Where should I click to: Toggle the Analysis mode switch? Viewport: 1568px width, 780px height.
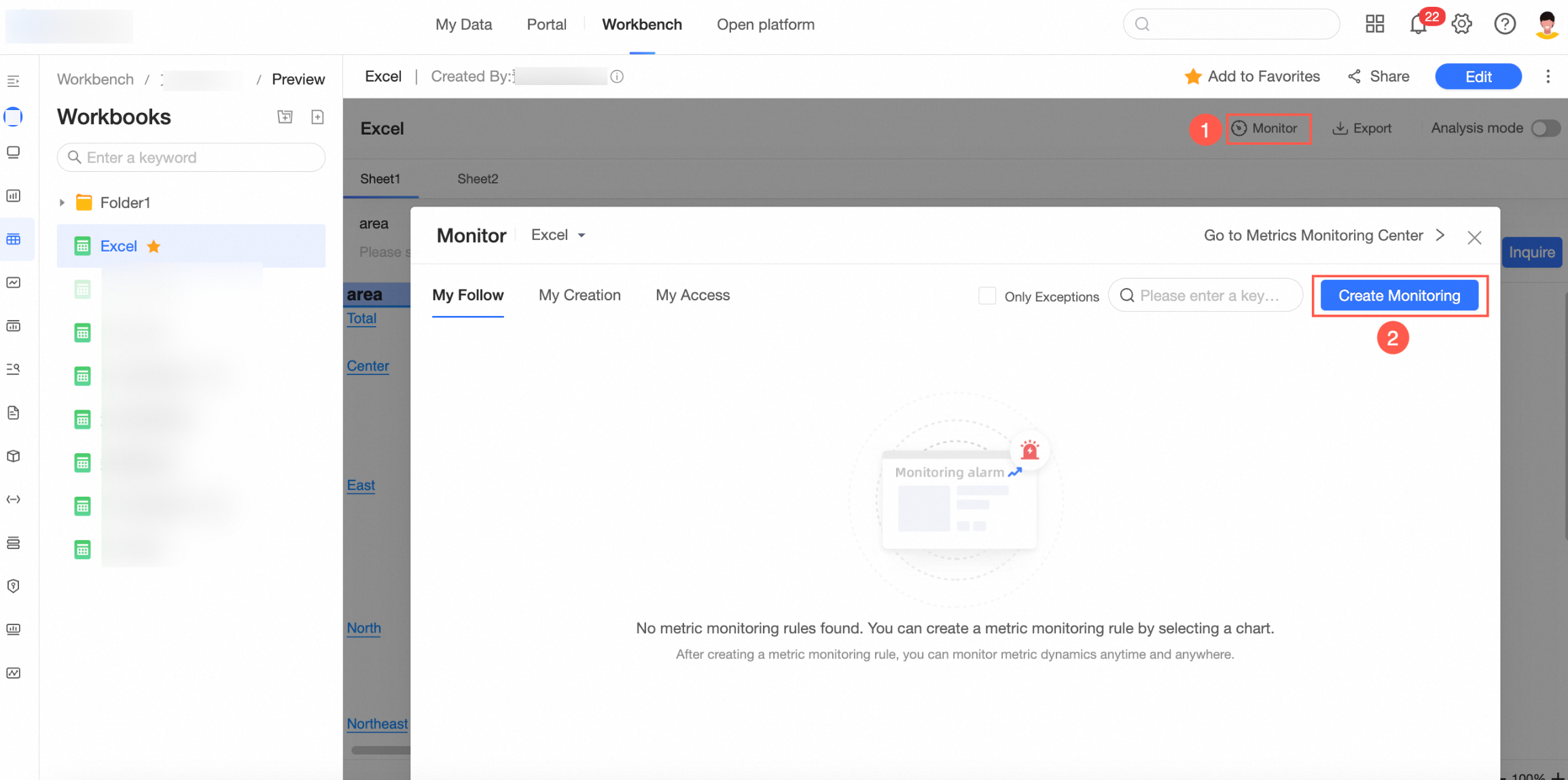click(x=1545, y=128)
